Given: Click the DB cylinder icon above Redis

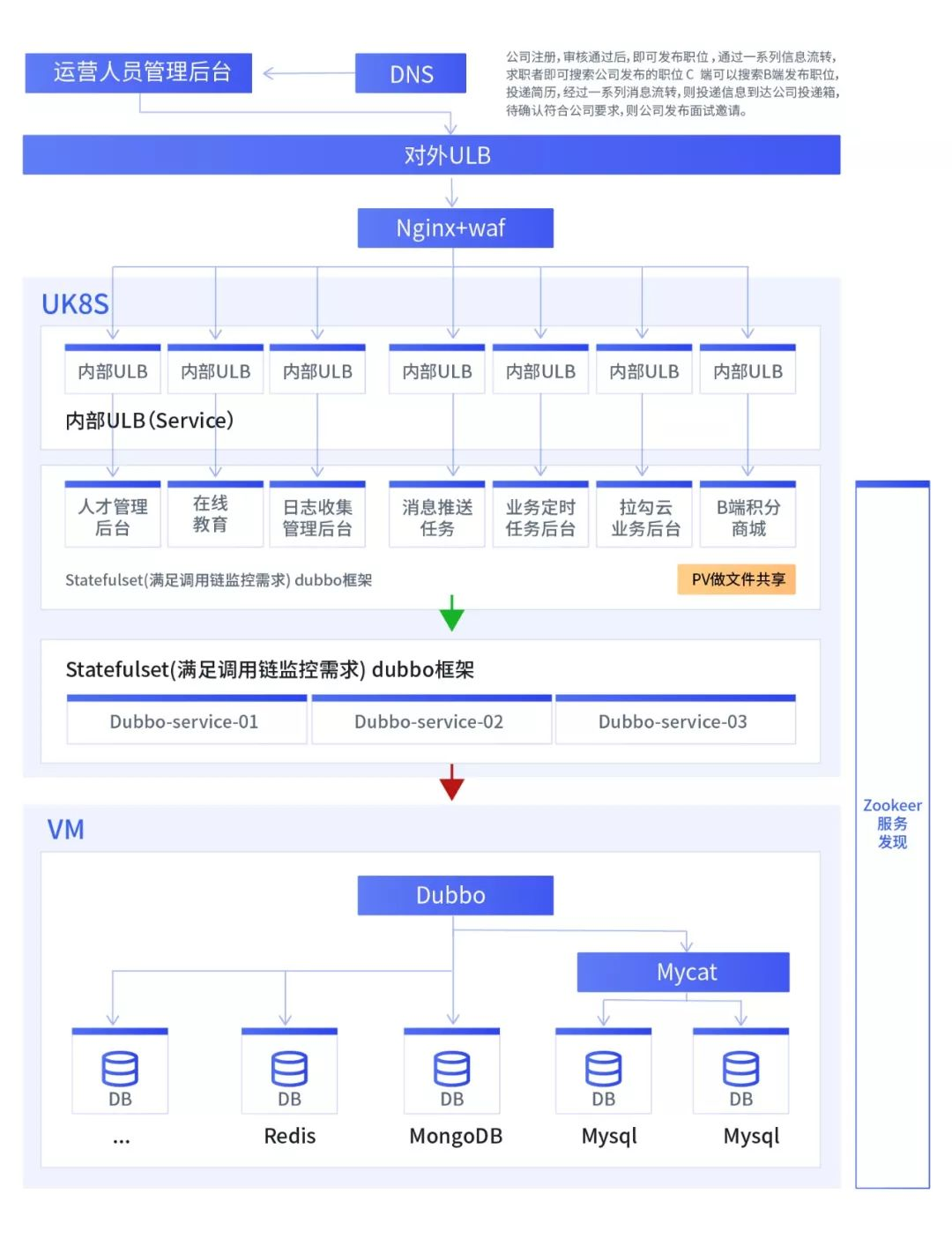Looking at the screenshot, I should [289, 1070].
